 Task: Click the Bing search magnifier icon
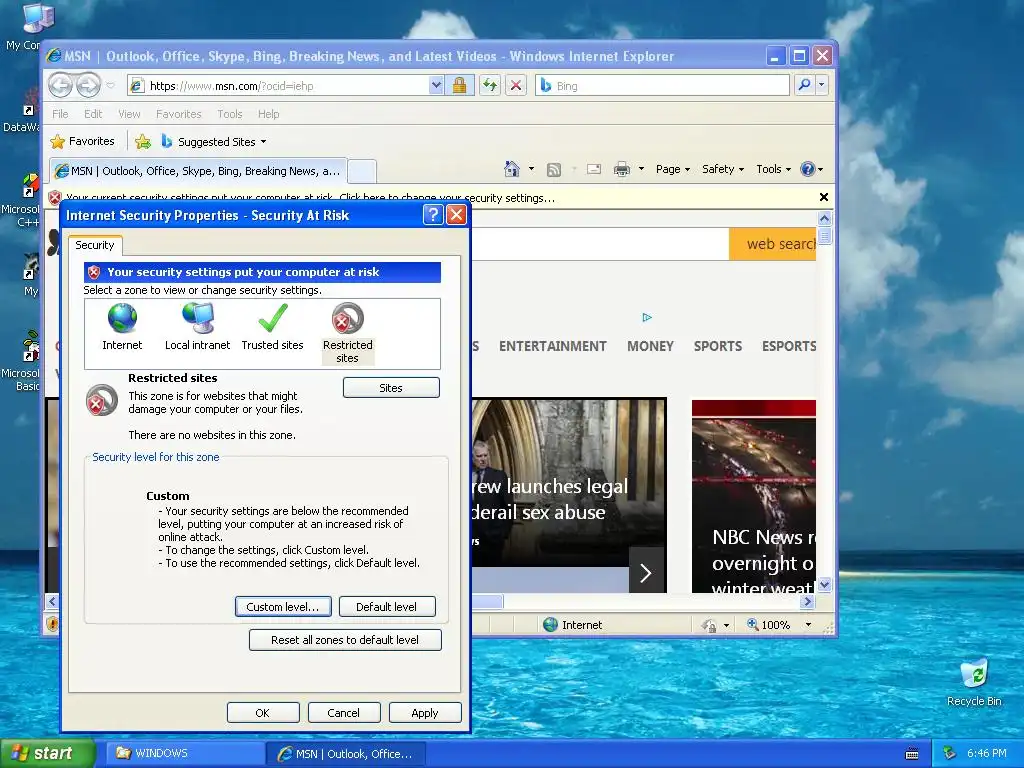click(x=805, y=85)
